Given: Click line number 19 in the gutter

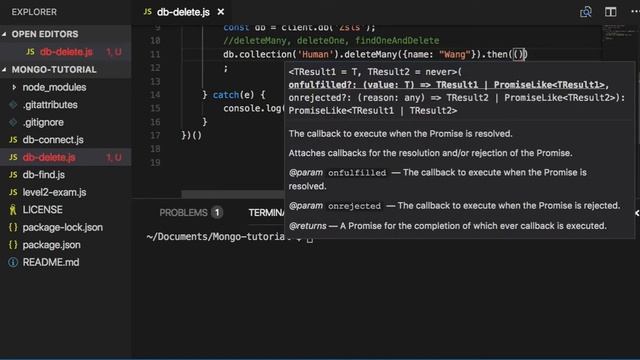Looking at the screenshot, I should [x=155, y=163].
